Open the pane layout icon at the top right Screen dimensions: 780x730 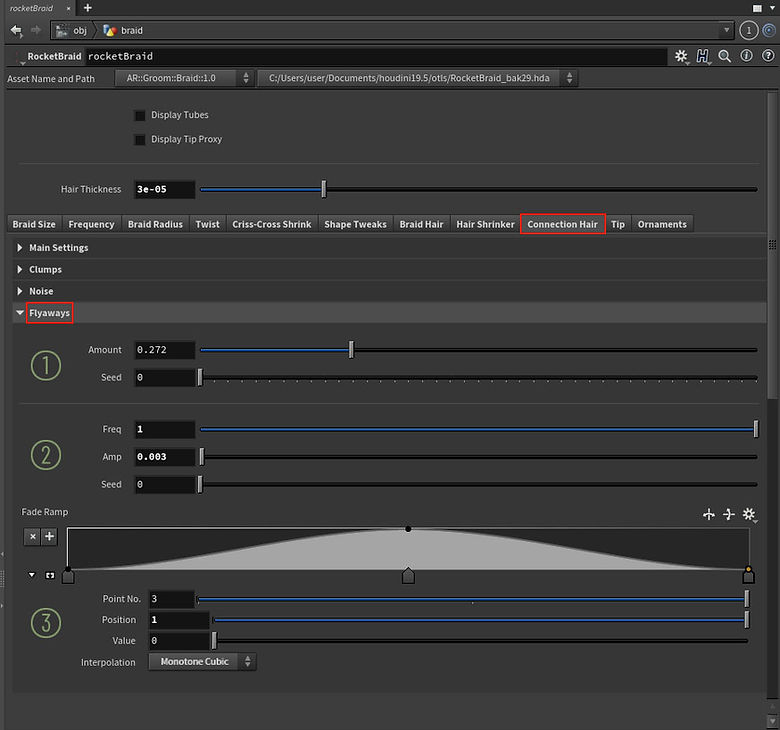point(757,8)
